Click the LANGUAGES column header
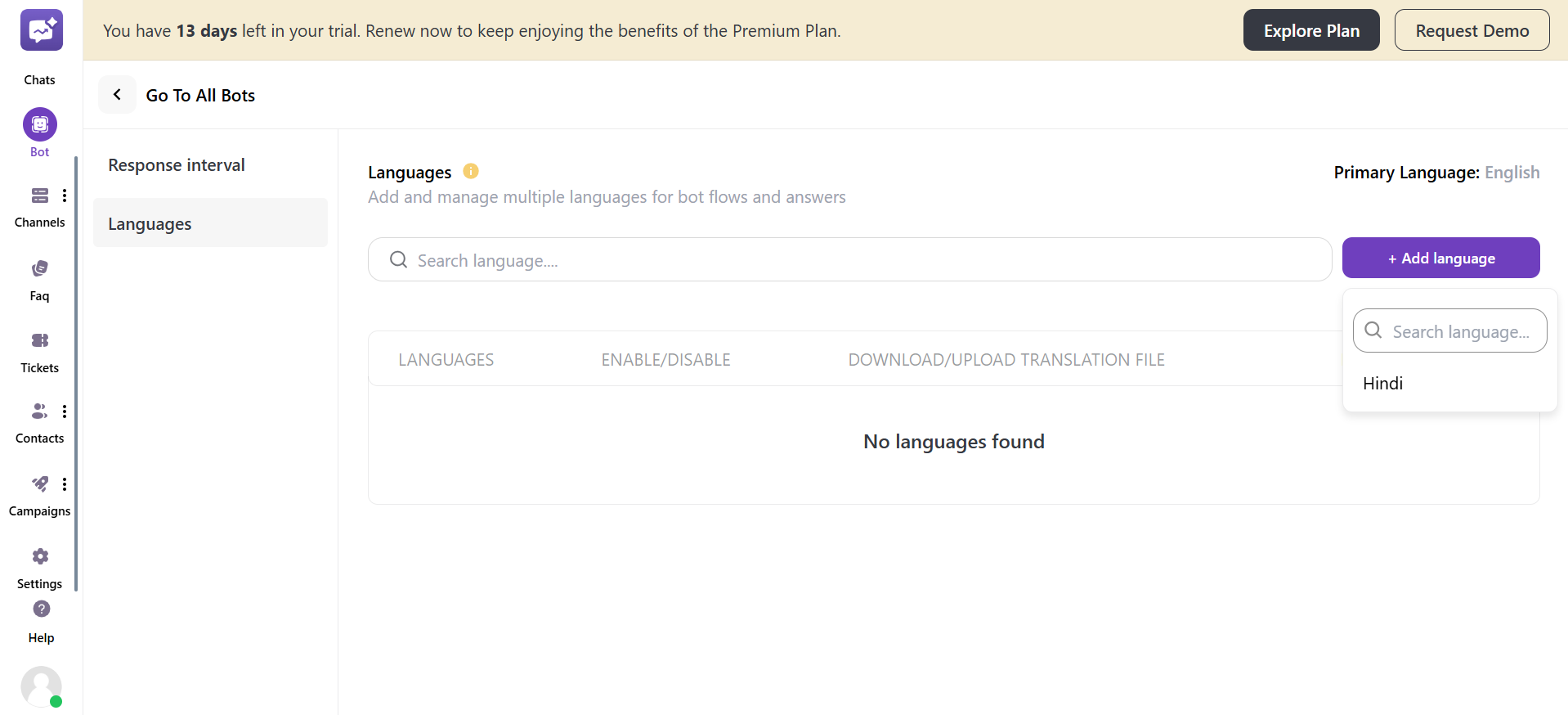Image resolution: width=1568 pixels, height=715 pixels. point(446,360)
